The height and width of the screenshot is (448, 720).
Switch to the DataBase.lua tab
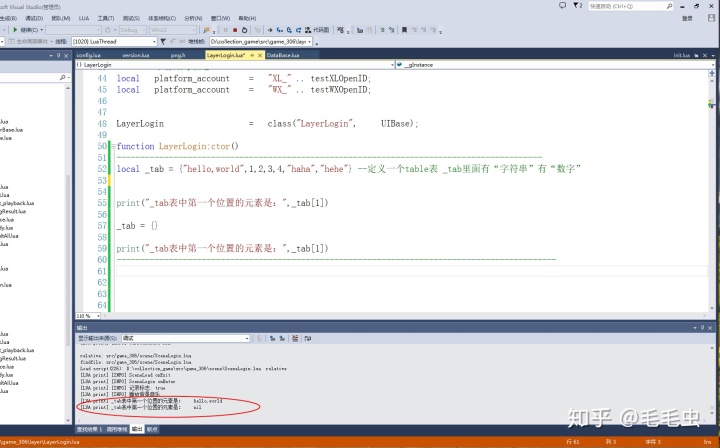tap(283, 55)
